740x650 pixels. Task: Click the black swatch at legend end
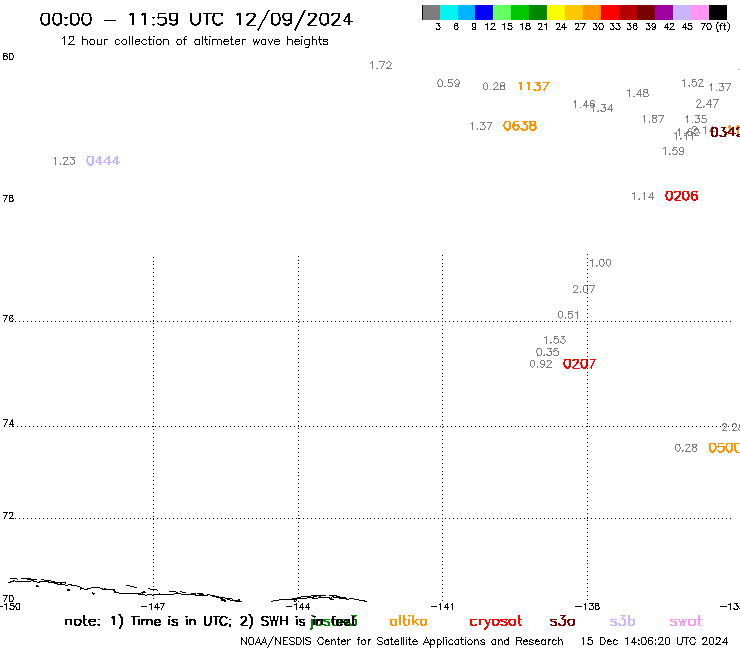(717, 12)
